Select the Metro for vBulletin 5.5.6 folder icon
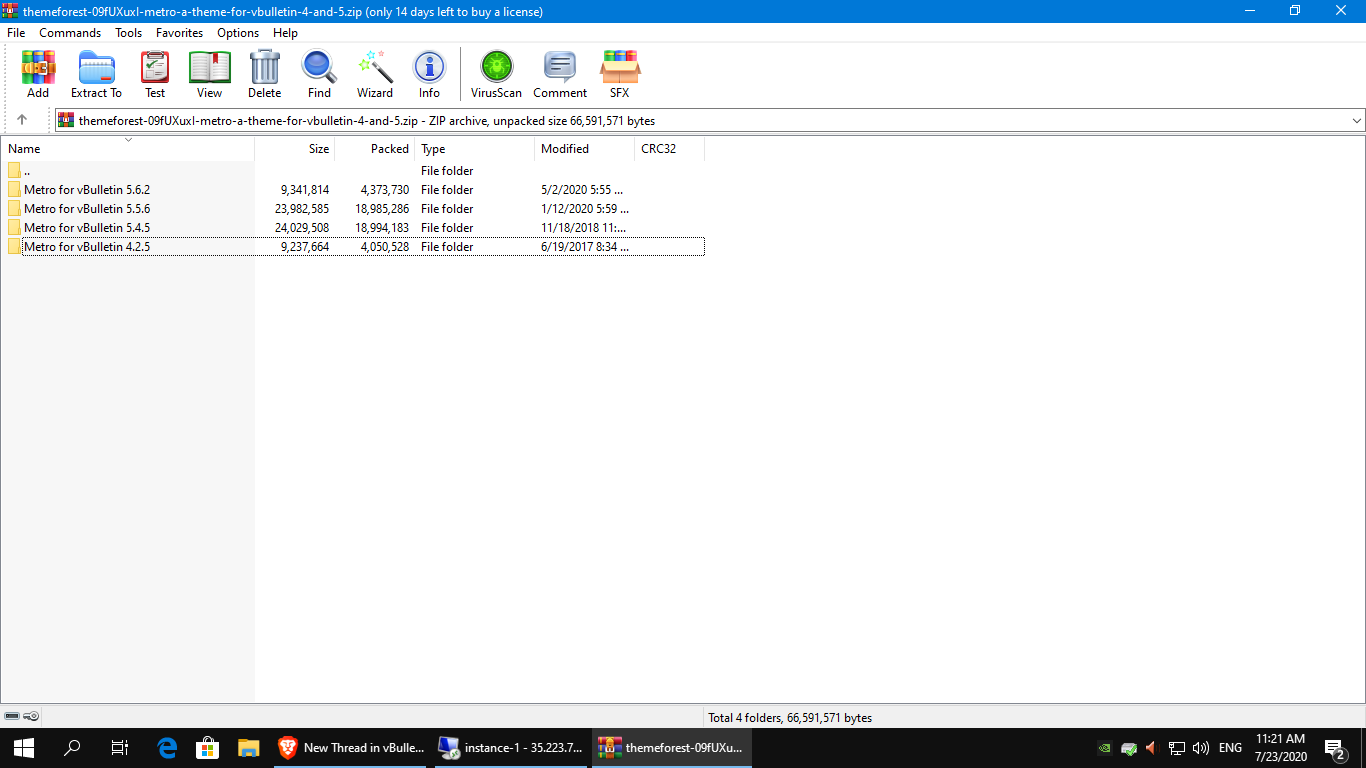This screenshot has width=1366, height=768. click(14, 209)
